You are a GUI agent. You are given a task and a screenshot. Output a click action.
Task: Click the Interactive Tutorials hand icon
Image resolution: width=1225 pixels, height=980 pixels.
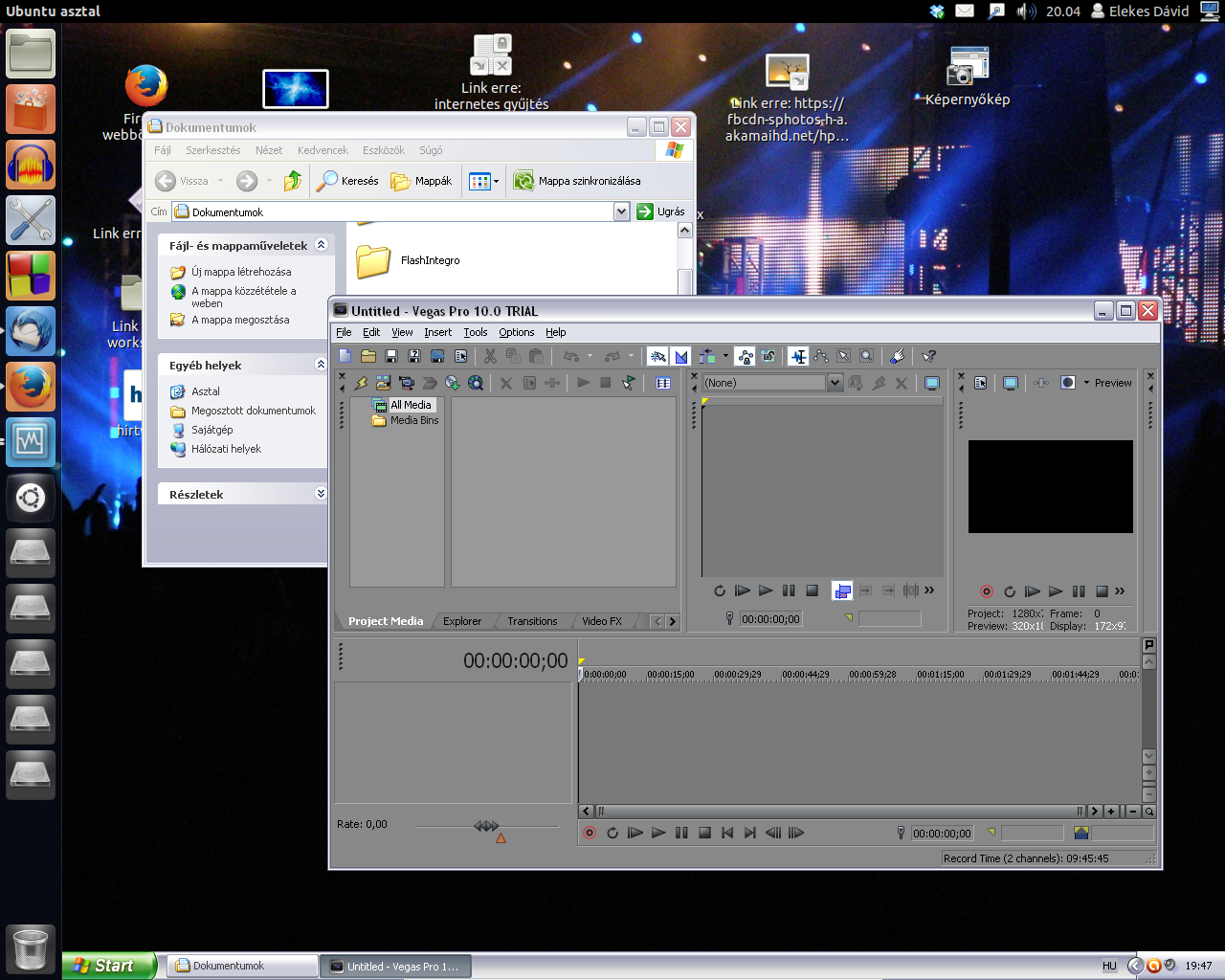tap(897, 356)
